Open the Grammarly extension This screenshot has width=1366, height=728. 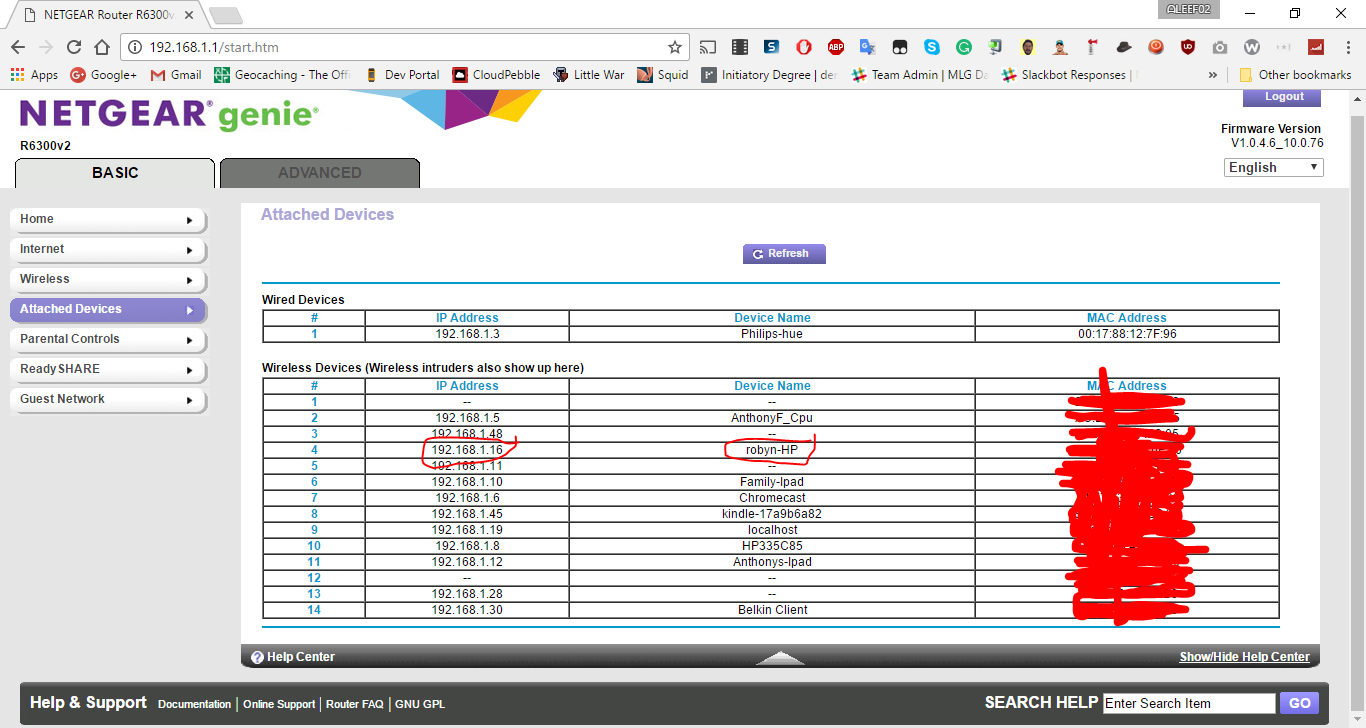point(964,47)
